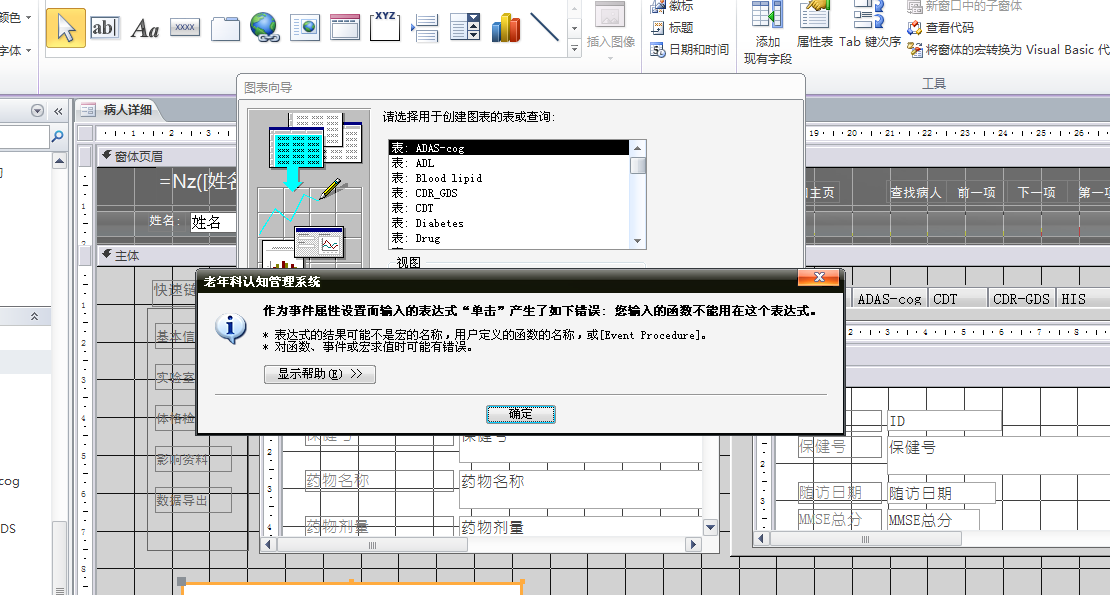Open the Tab 键次序 tab order dialog
This screenshot has width=1110, height=595.
pyautogui.click(x=870, y=25)
